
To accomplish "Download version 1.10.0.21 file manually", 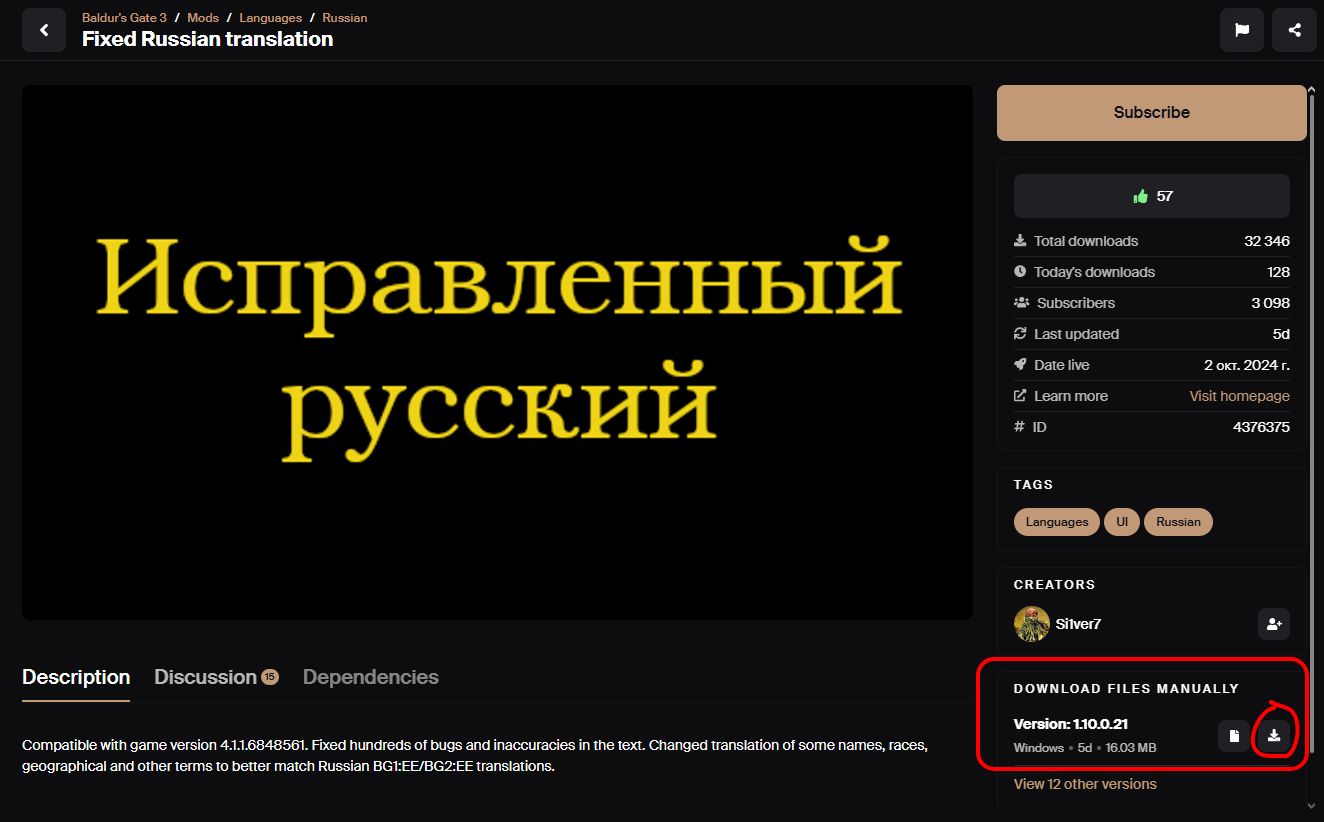I will [1274, 736].
